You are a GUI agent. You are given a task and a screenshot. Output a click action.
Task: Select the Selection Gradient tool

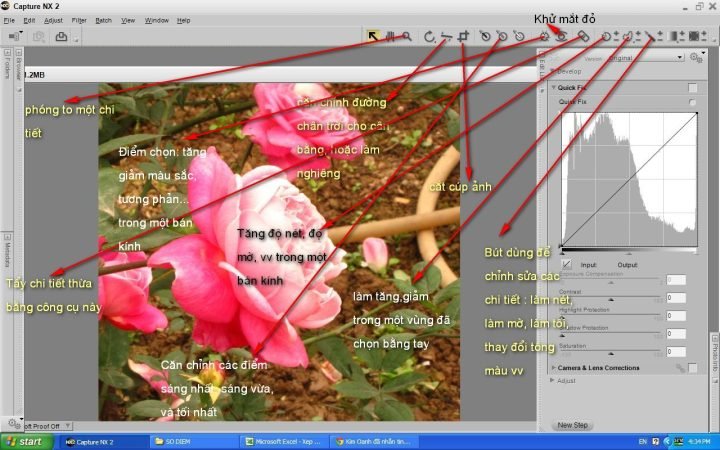(x=672, y=36)
